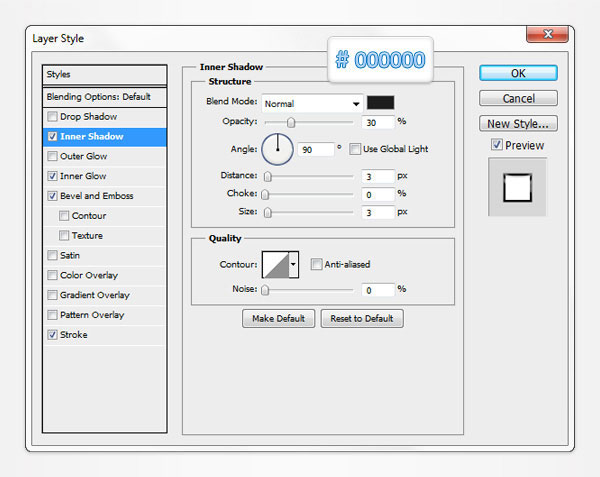The height and width of the screenshot is (477, 600).
Task: Enable the Drop Shadow checkbox
Action: [52, 117]
